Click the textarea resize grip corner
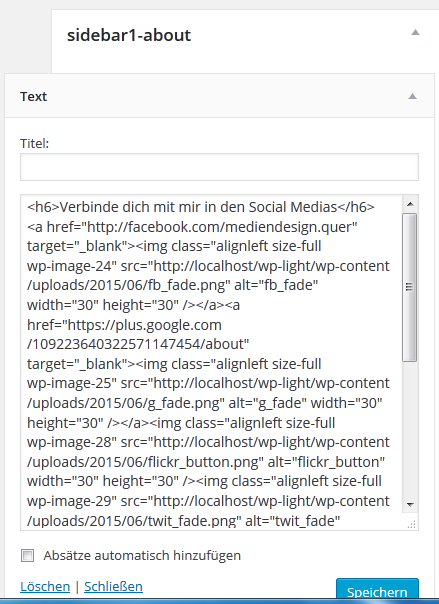Screen dimensions: 439x604 click(x=411, y=524)
